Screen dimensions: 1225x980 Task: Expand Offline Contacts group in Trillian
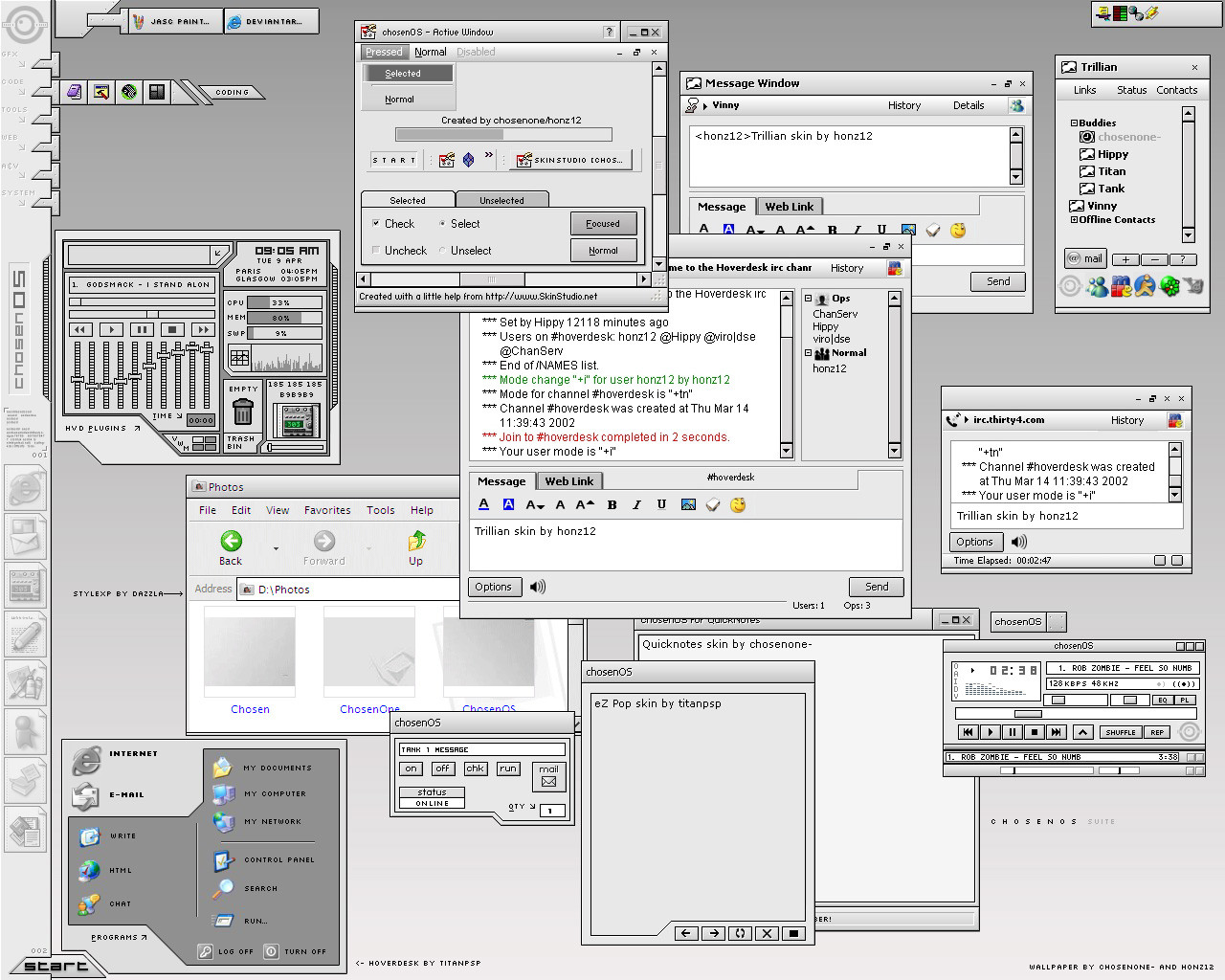pyautogui.click(x=1074, y=220)
